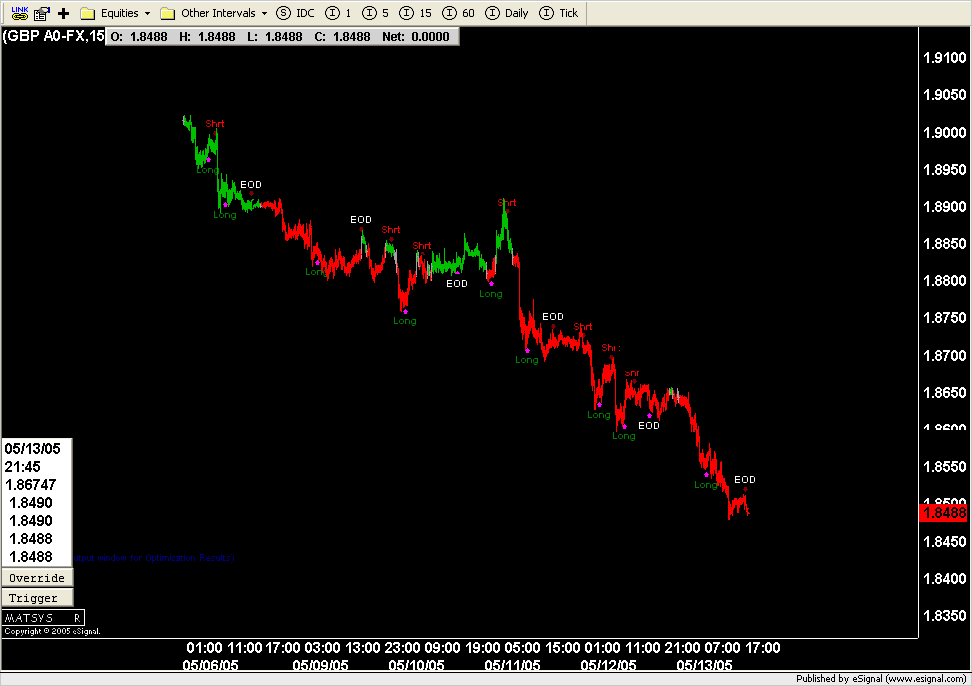Click the O: 1.8488 open value
The image size is (972, 686).
pyautogui.click(x=139, y=37)
